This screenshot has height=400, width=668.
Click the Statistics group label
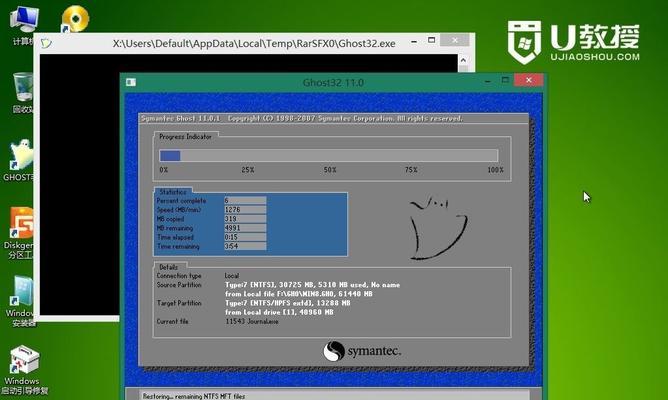[x=173, y=192]
